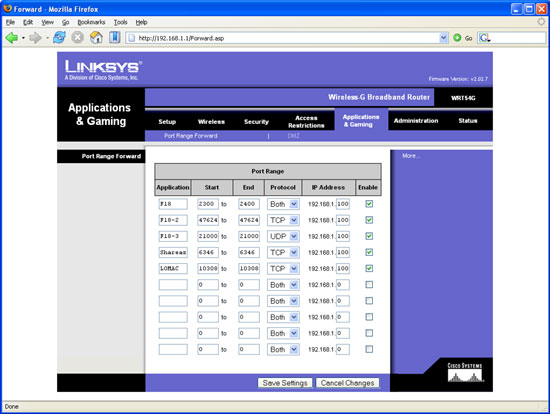Click the Save Settings button
The height and width of the screenshot is (414, 550).
[x=285, y=383]
